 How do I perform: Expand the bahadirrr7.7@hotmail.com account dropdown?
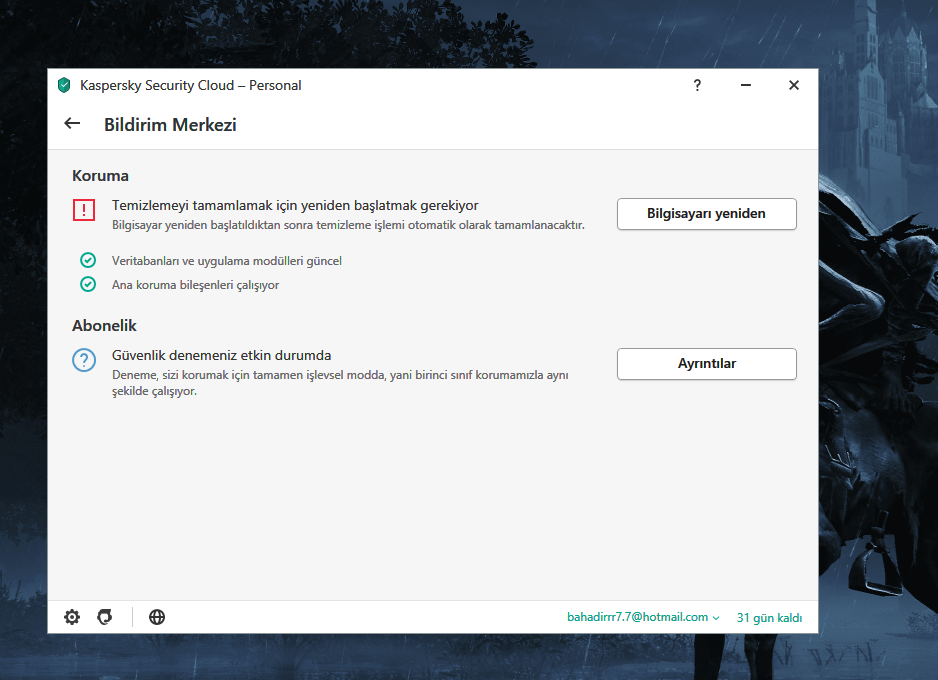coord(643,617)
